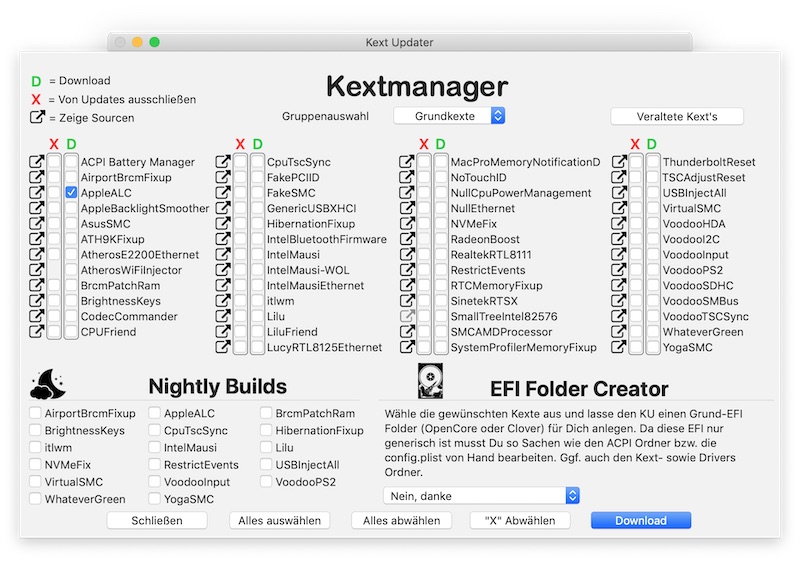This screenshot has width=800, height=561.
Task: Show sources for VoodooPS2
Action: tap(619, 270)
